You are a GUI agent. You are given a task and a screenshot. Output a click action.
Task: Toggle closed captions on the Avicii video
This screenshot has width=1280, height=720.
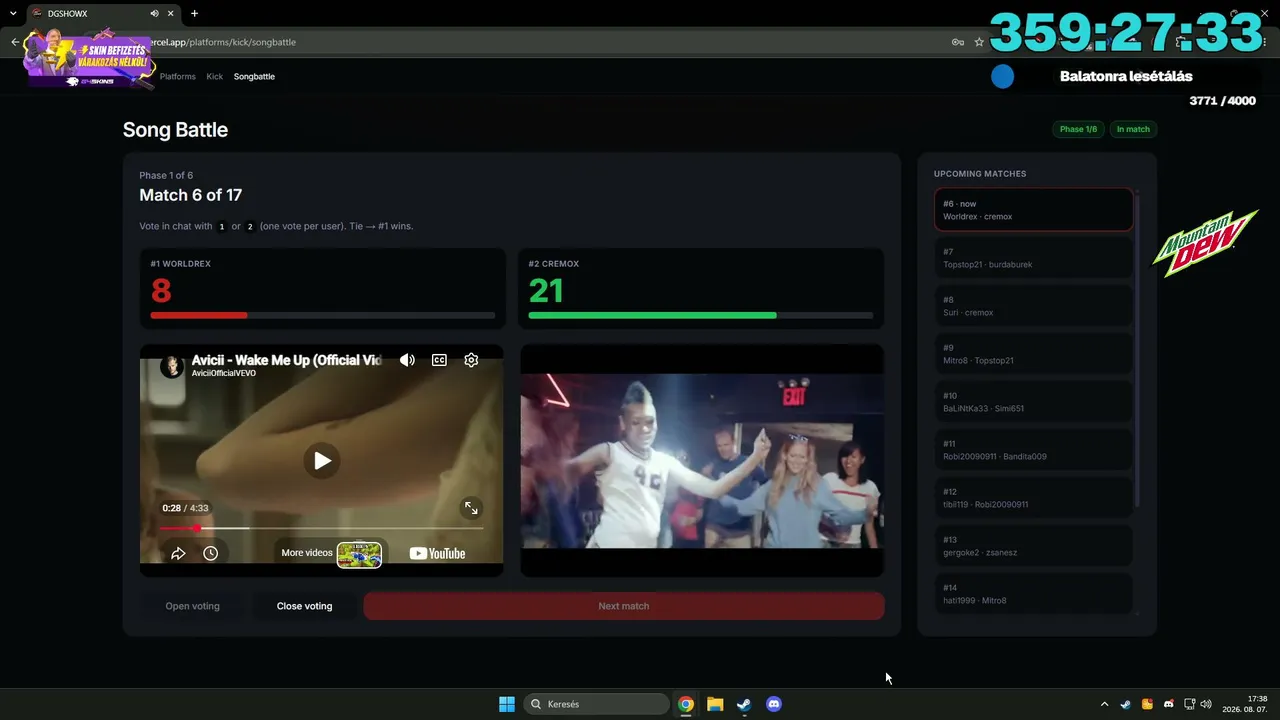point(439,360)
